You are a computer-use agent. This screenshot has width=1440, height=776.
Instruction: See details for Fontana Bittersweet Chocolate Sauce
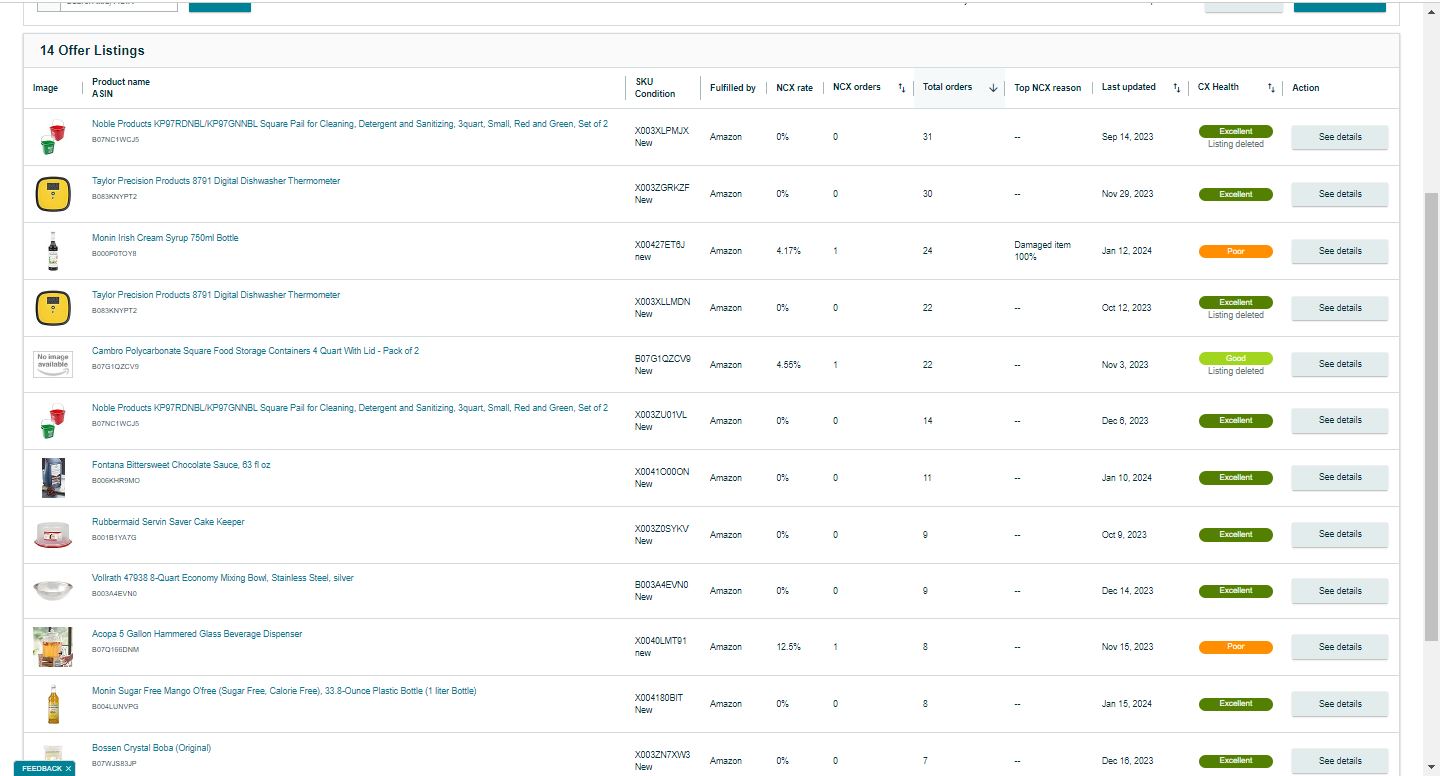tap(1340, 477)
